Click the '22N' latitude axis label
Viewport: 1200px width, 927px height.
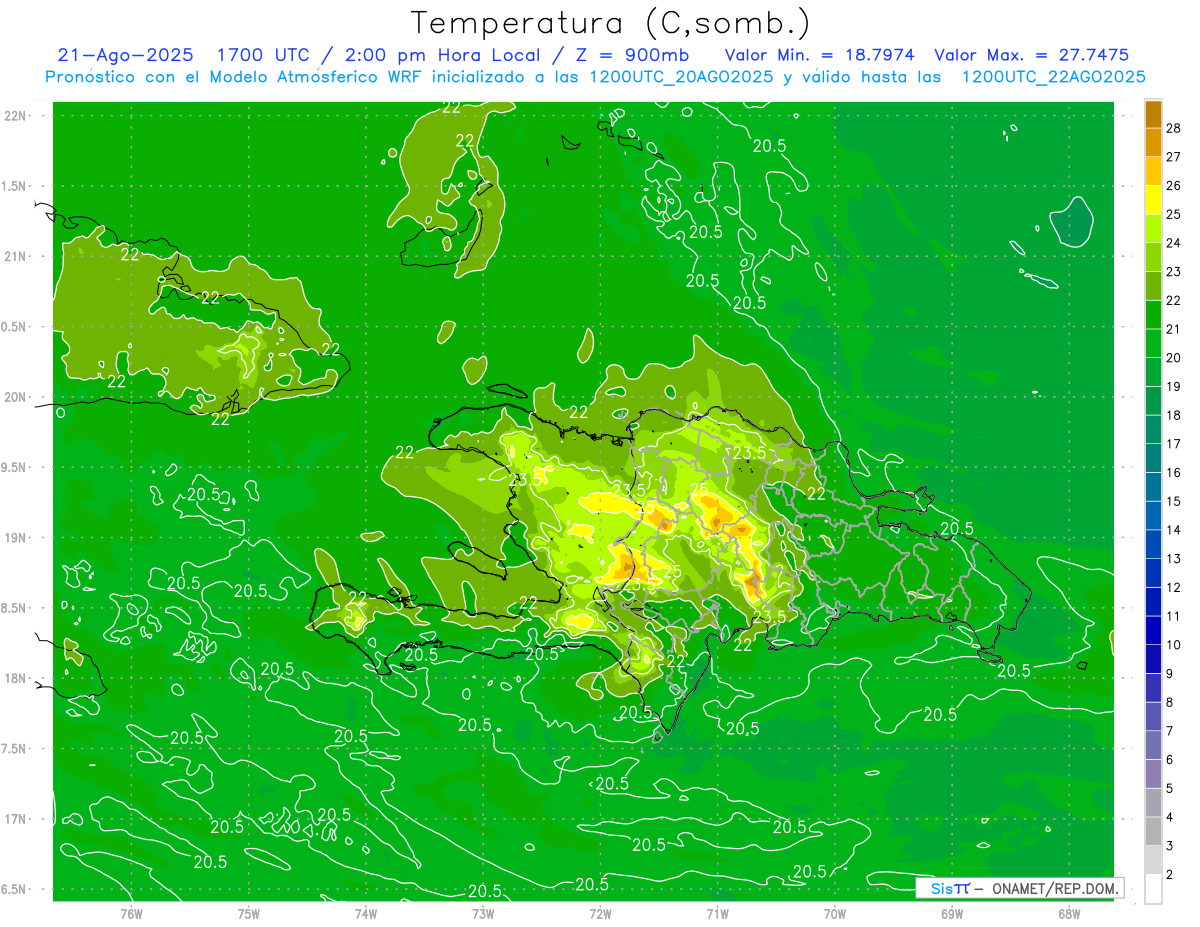click(14, 116)
